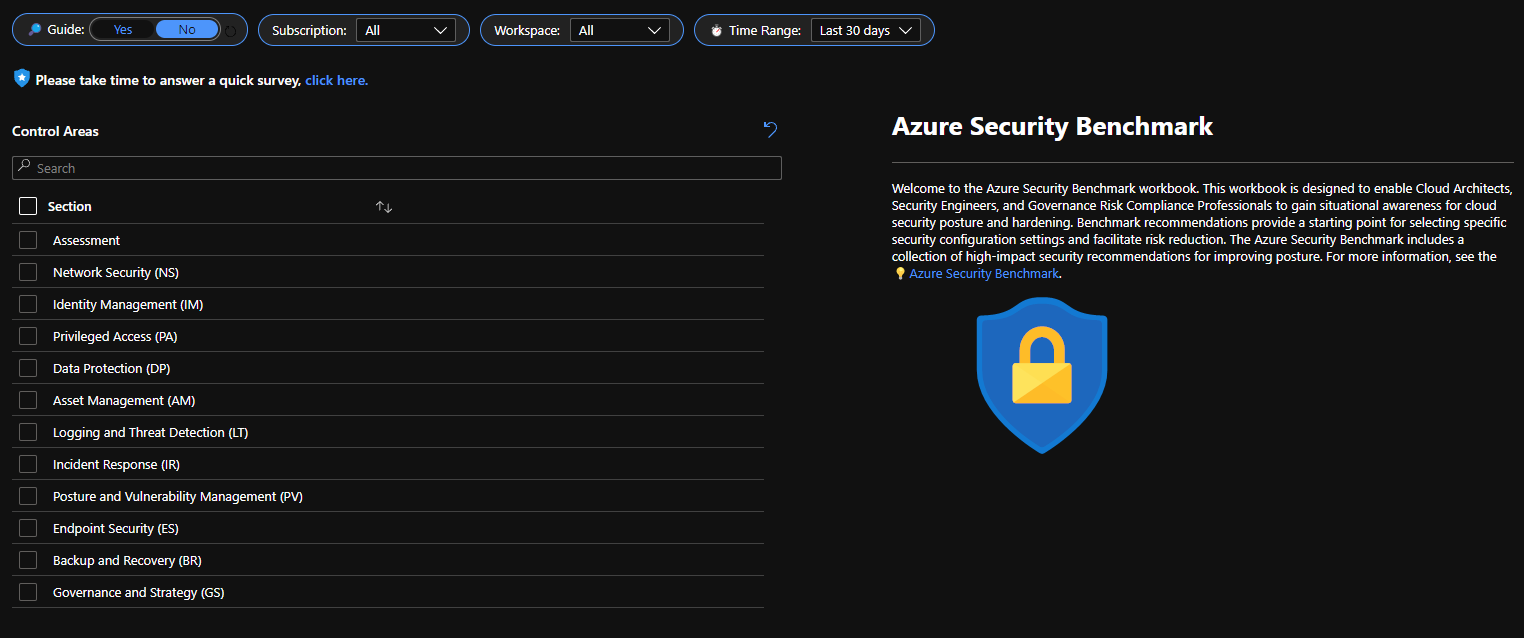This screenshot has width=1524, height=638.
Task: Click the reset icon beside the Guide toggle
Action: click(x=231, y=31)
